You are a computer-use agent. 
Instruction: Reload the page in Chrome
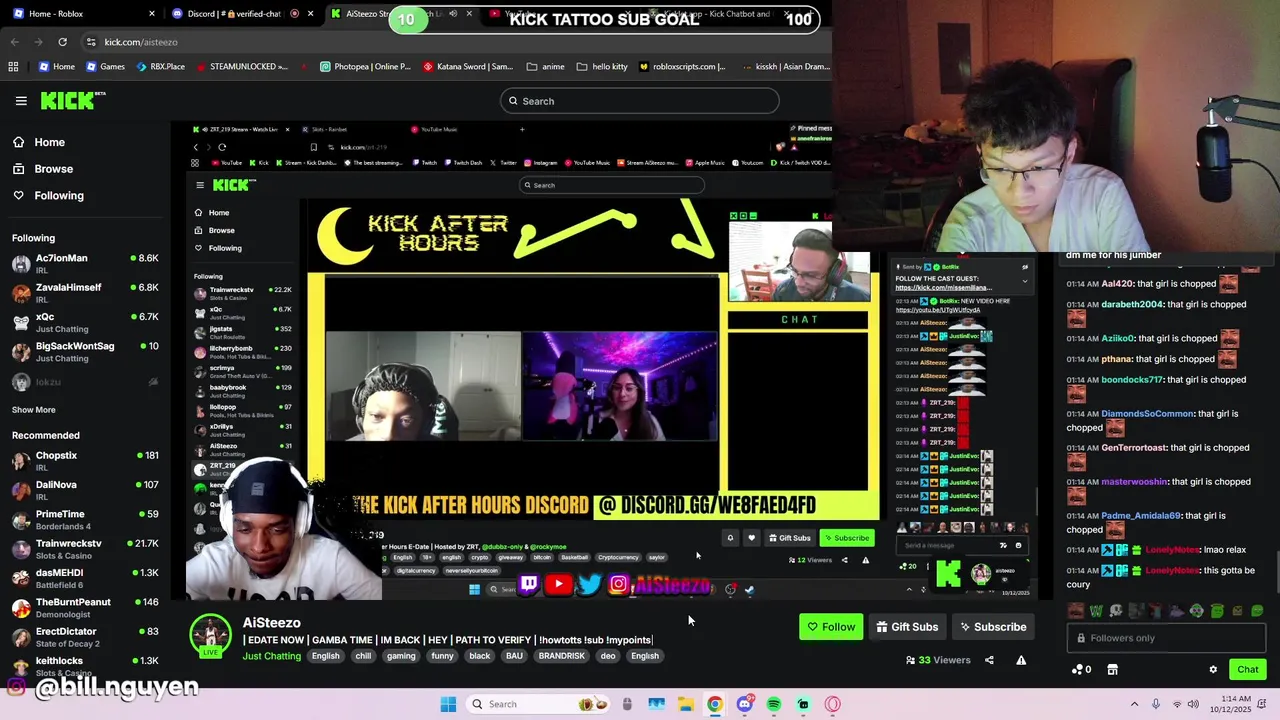(x=62, y=42)
